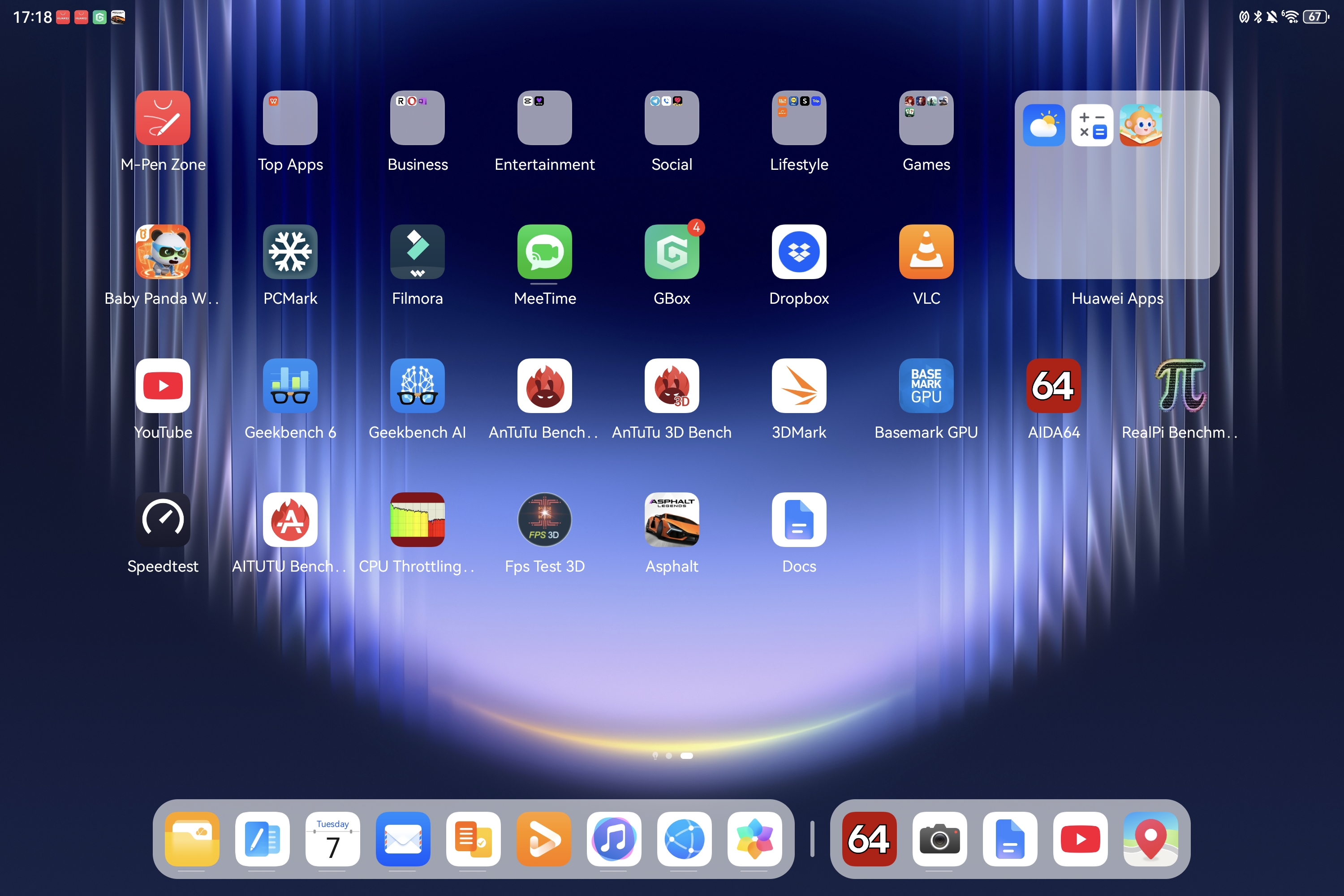The height and width of the screenshot is (896, 1344).
Task: Open VLC media player
Action: coord(926,252)
